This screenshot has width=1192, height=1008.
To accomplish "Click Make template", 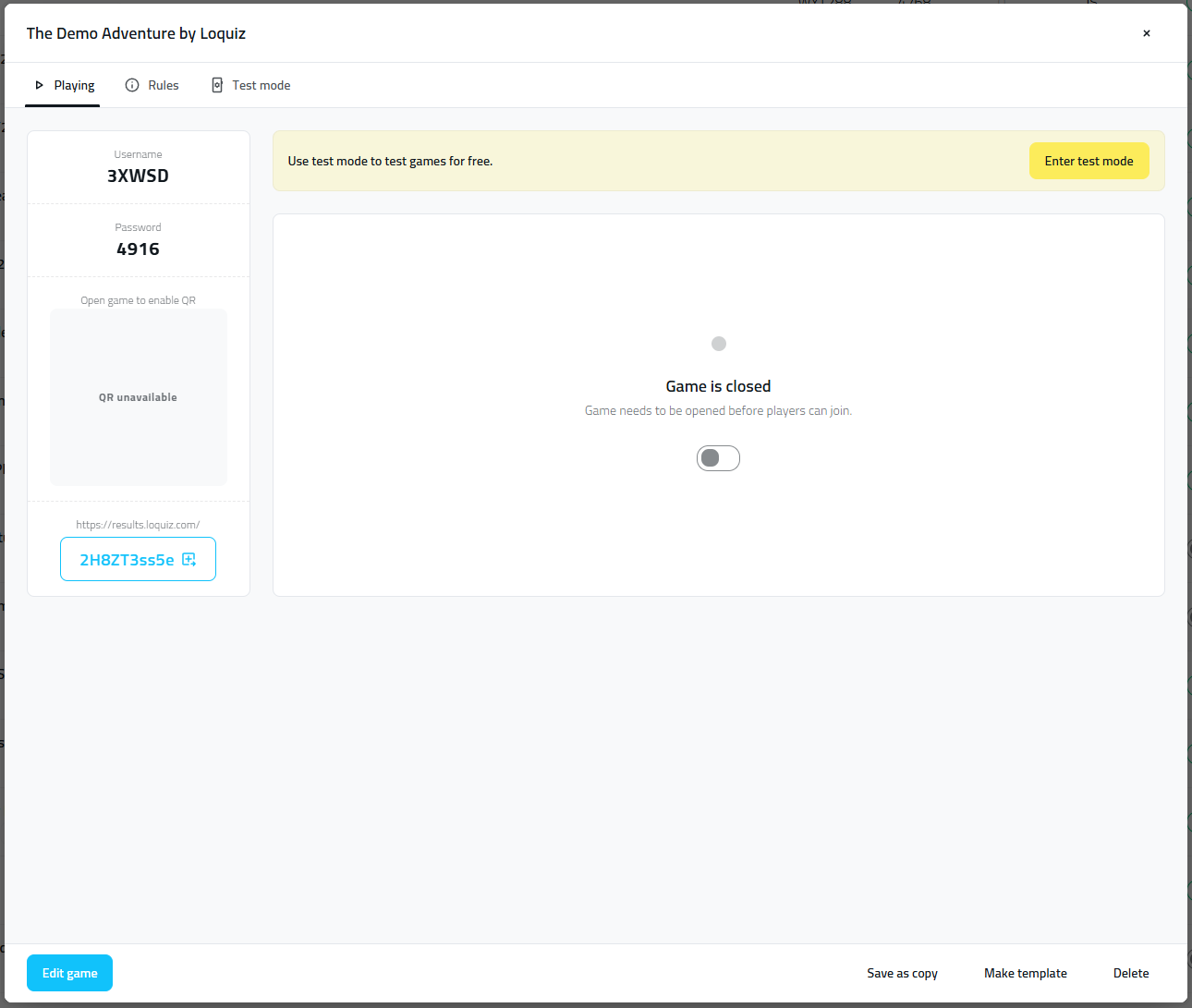I will (x=1025, y=973).
